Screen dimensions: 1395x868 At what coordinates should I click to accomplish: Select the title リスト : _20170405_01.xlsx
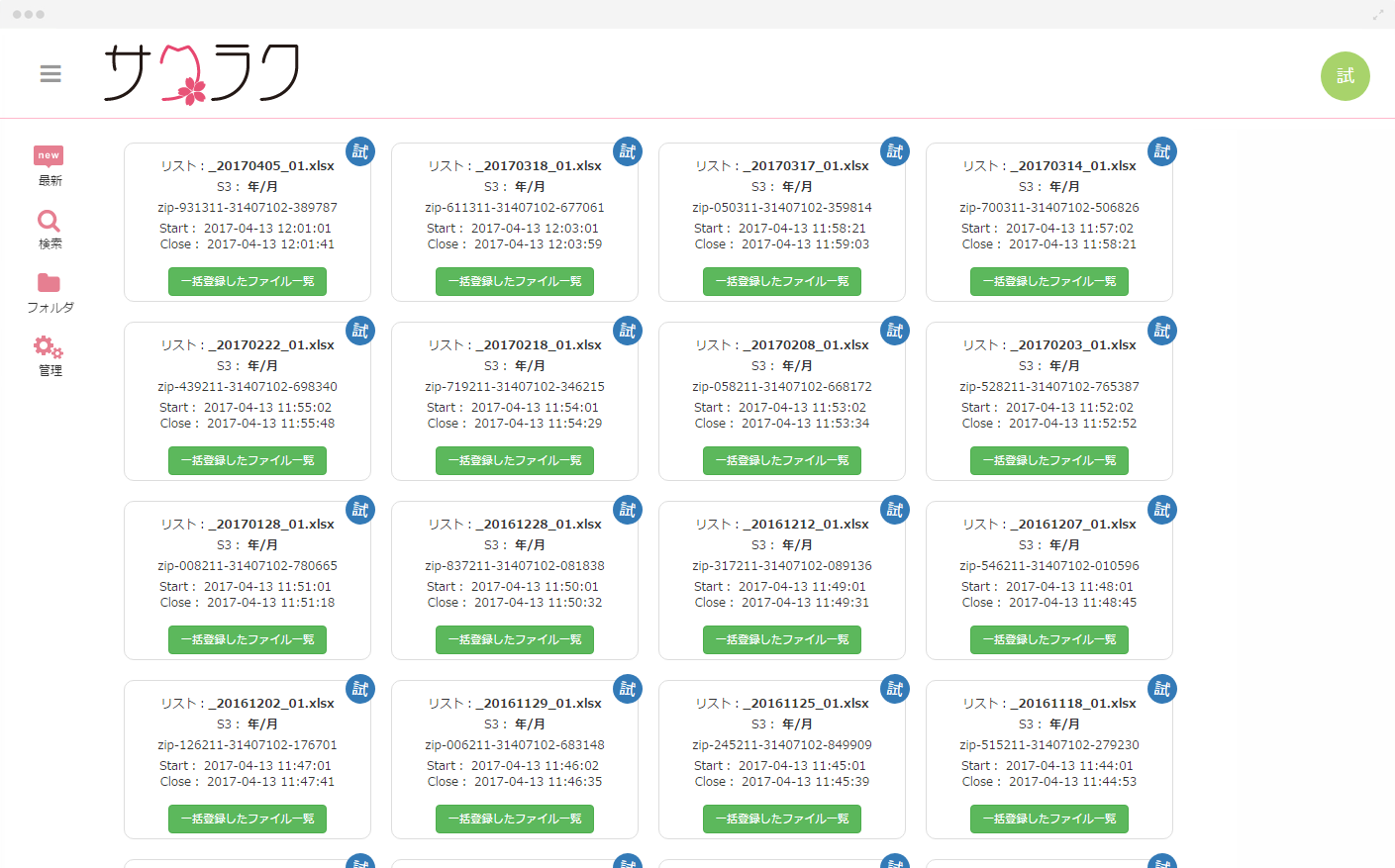point(248,165)
